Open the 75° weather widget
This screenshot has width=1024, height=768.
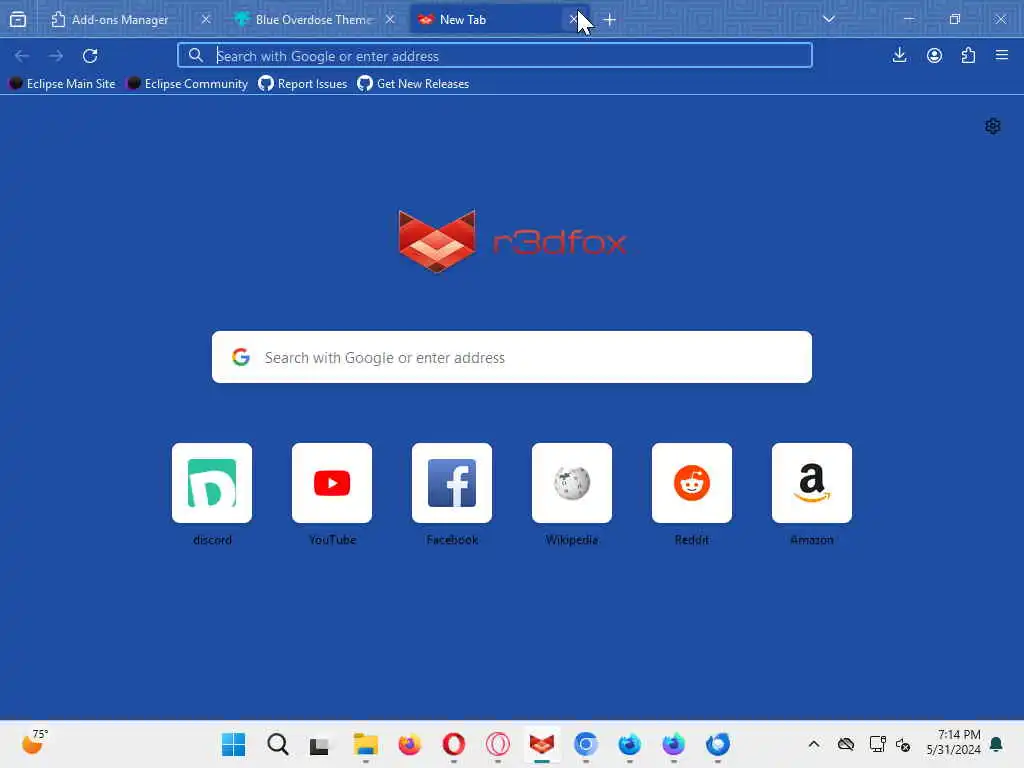pos(35,743)
